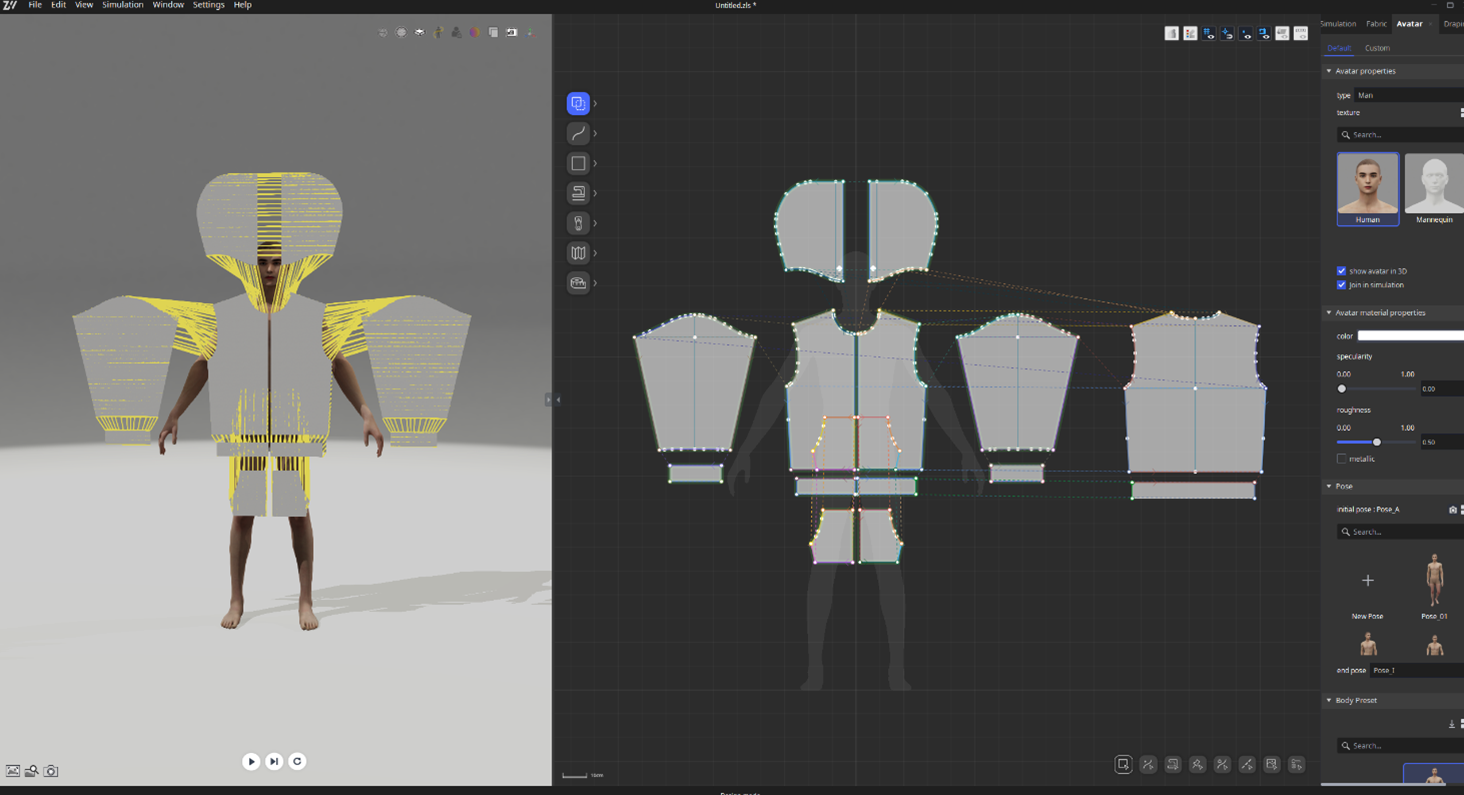
Task: Open the Window menu
Action: [168, 5]
